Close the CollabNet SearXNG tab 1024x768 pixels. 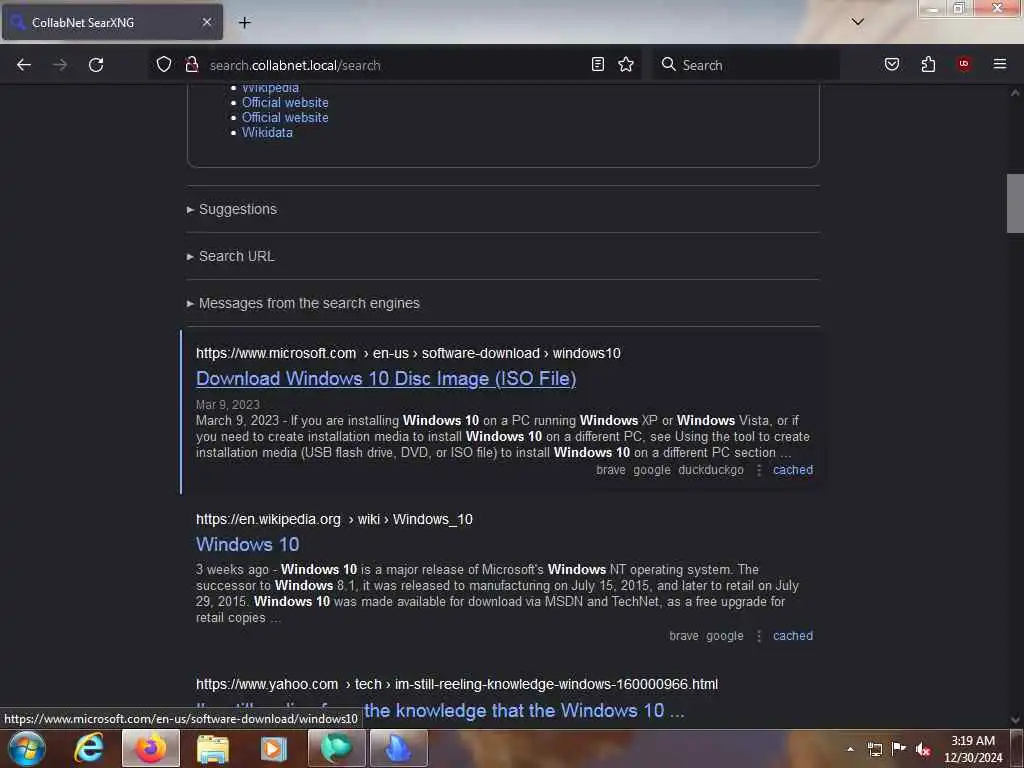click(x=206, y=22)
